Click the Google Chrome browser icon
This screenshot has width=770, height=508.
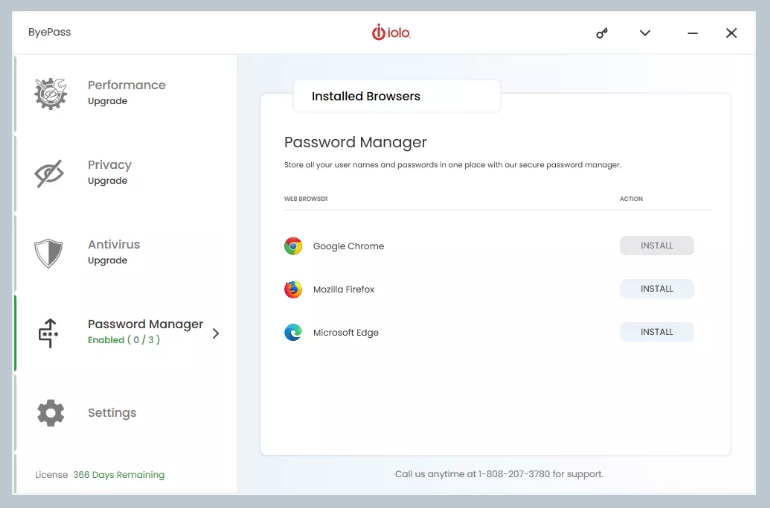293,246
